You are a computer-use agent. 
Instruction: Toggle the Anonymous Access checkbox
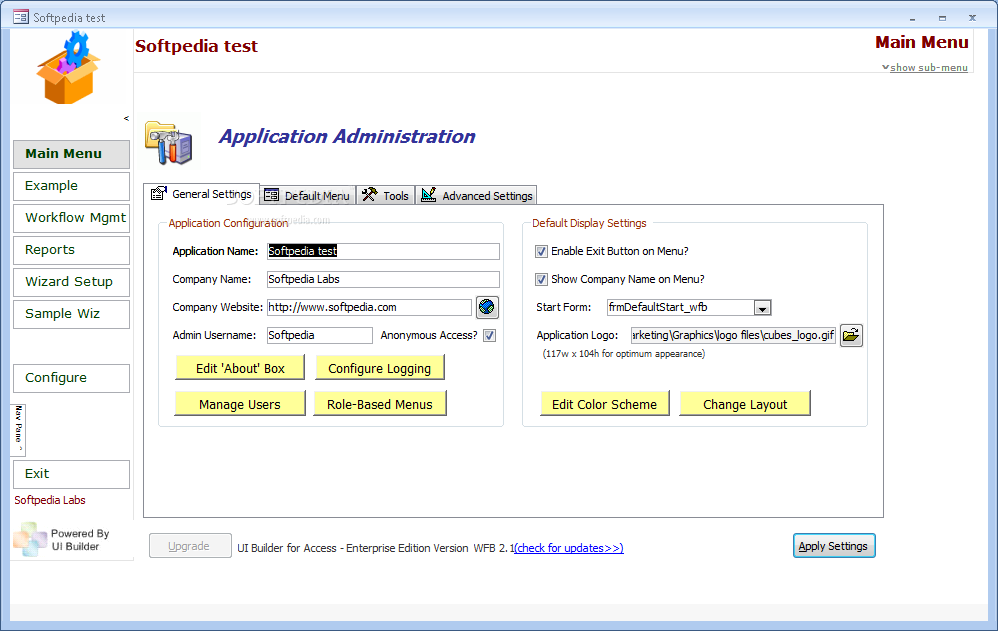pyautogui.click(x=489, y=336)
